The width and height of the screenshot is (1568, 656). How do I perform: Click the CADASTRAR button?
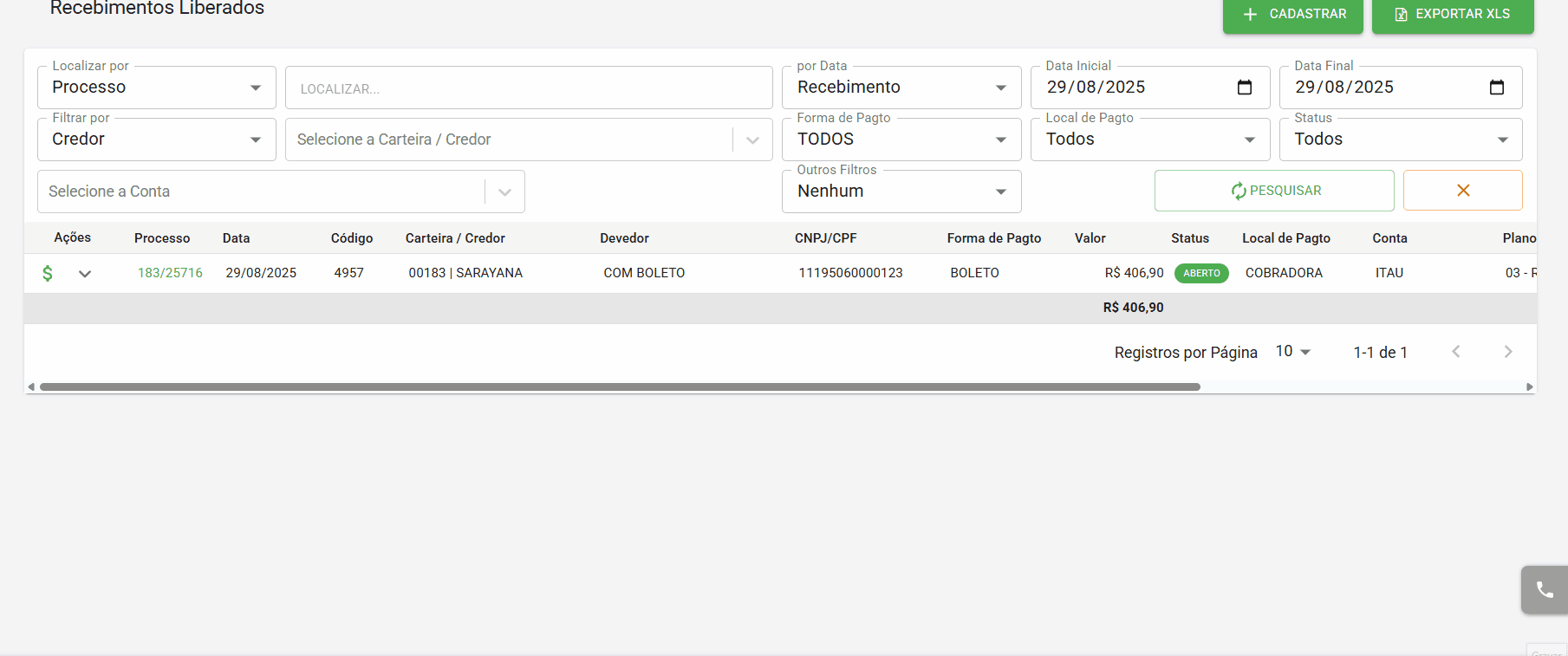point(1293,15)
